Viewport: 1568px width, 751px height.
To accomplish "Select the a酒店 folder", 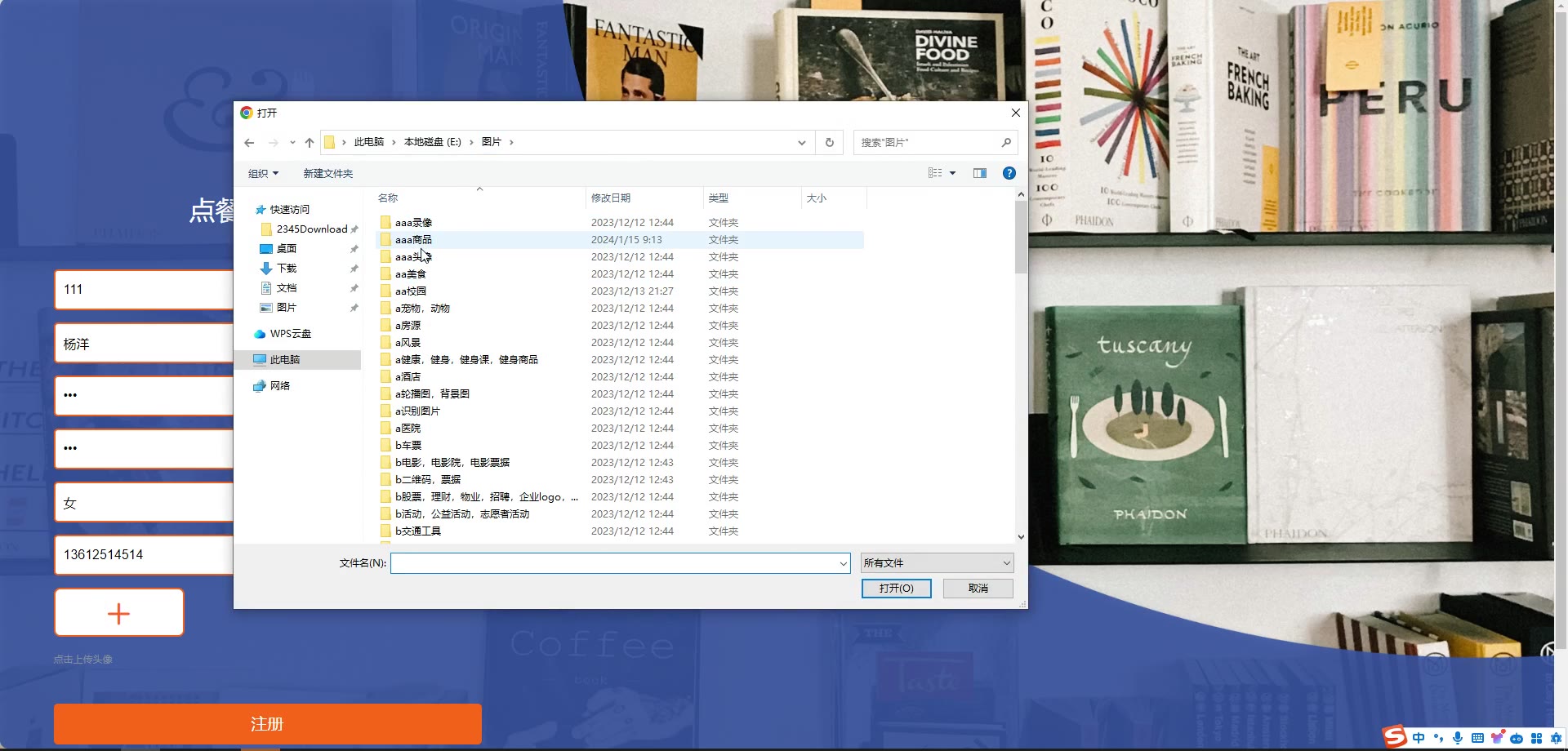I will [x=619, y=377].
